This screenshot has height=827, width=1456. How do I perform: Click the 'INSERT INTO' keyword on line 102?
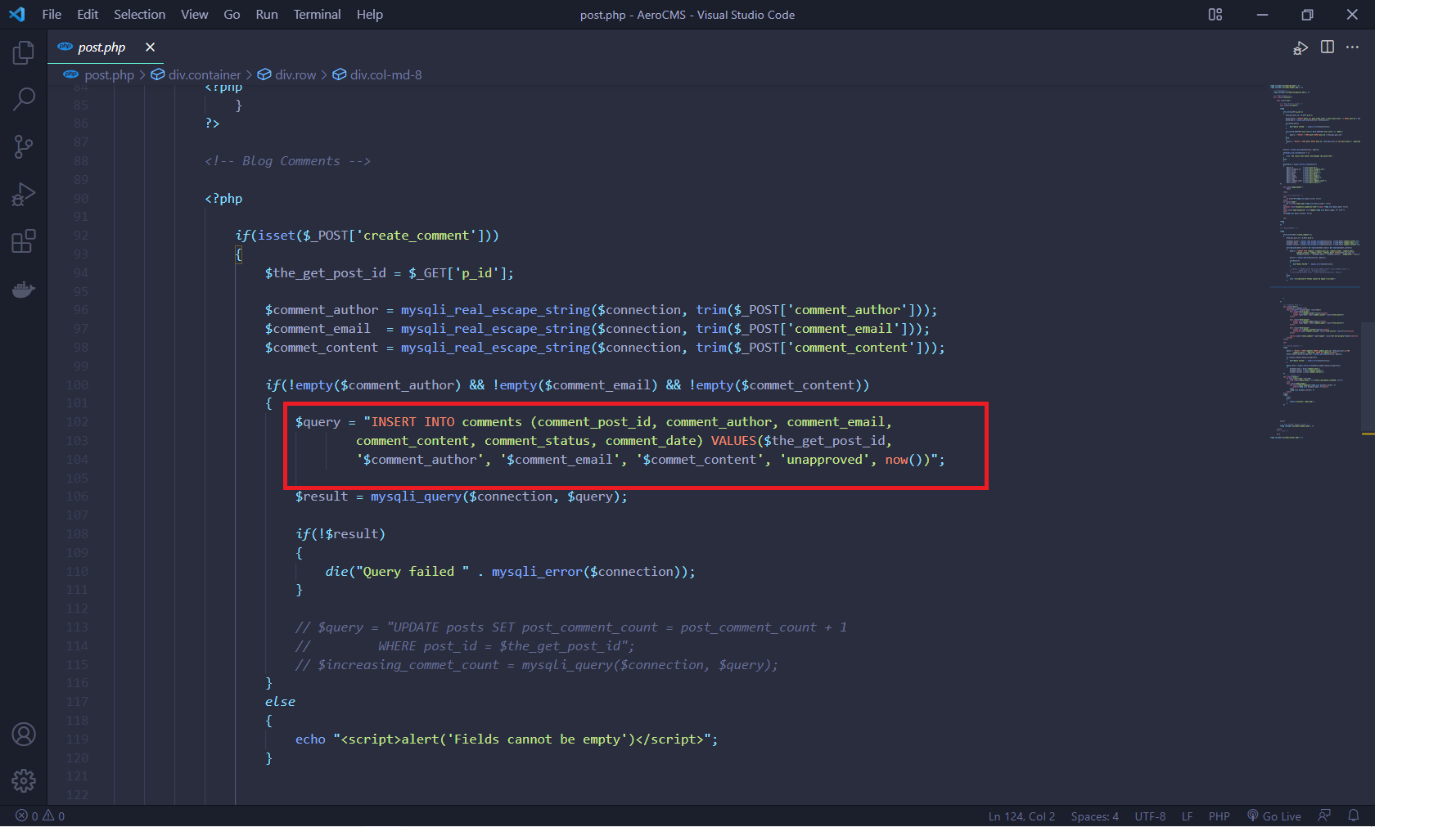pyautogui.click(x=412, y=422)
